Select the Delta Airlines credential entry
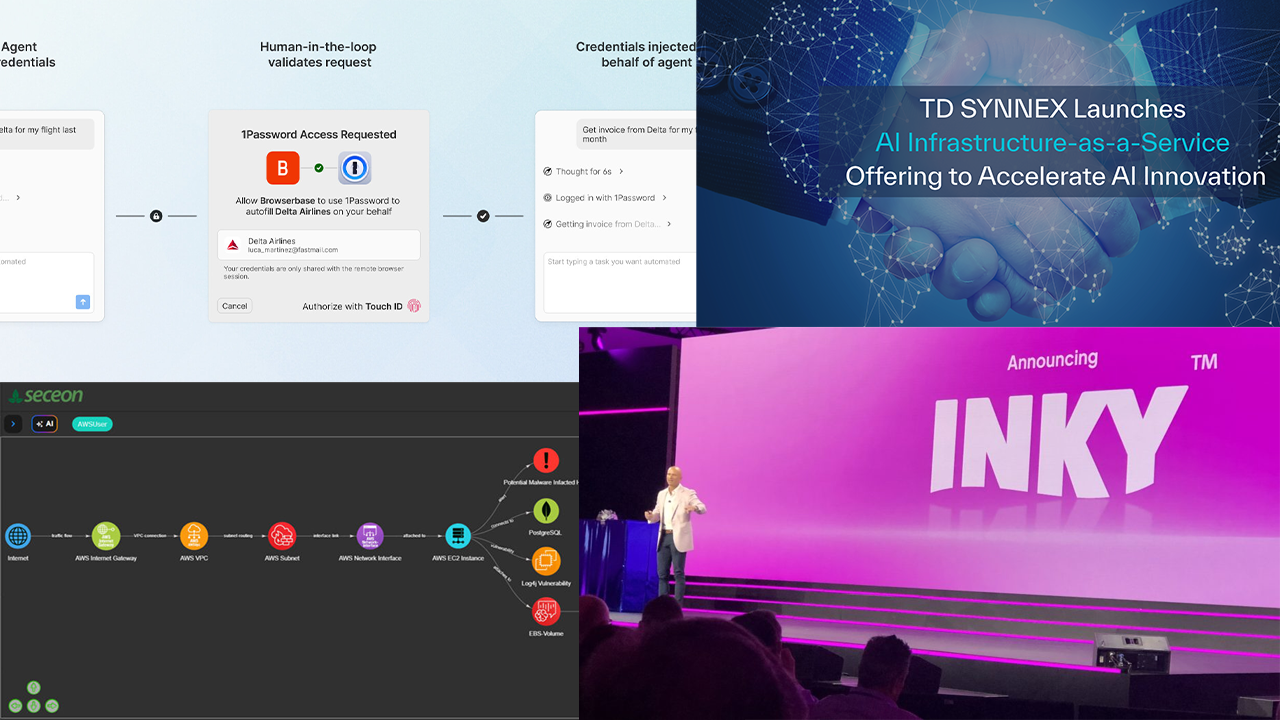 click(x=319, y=245)
